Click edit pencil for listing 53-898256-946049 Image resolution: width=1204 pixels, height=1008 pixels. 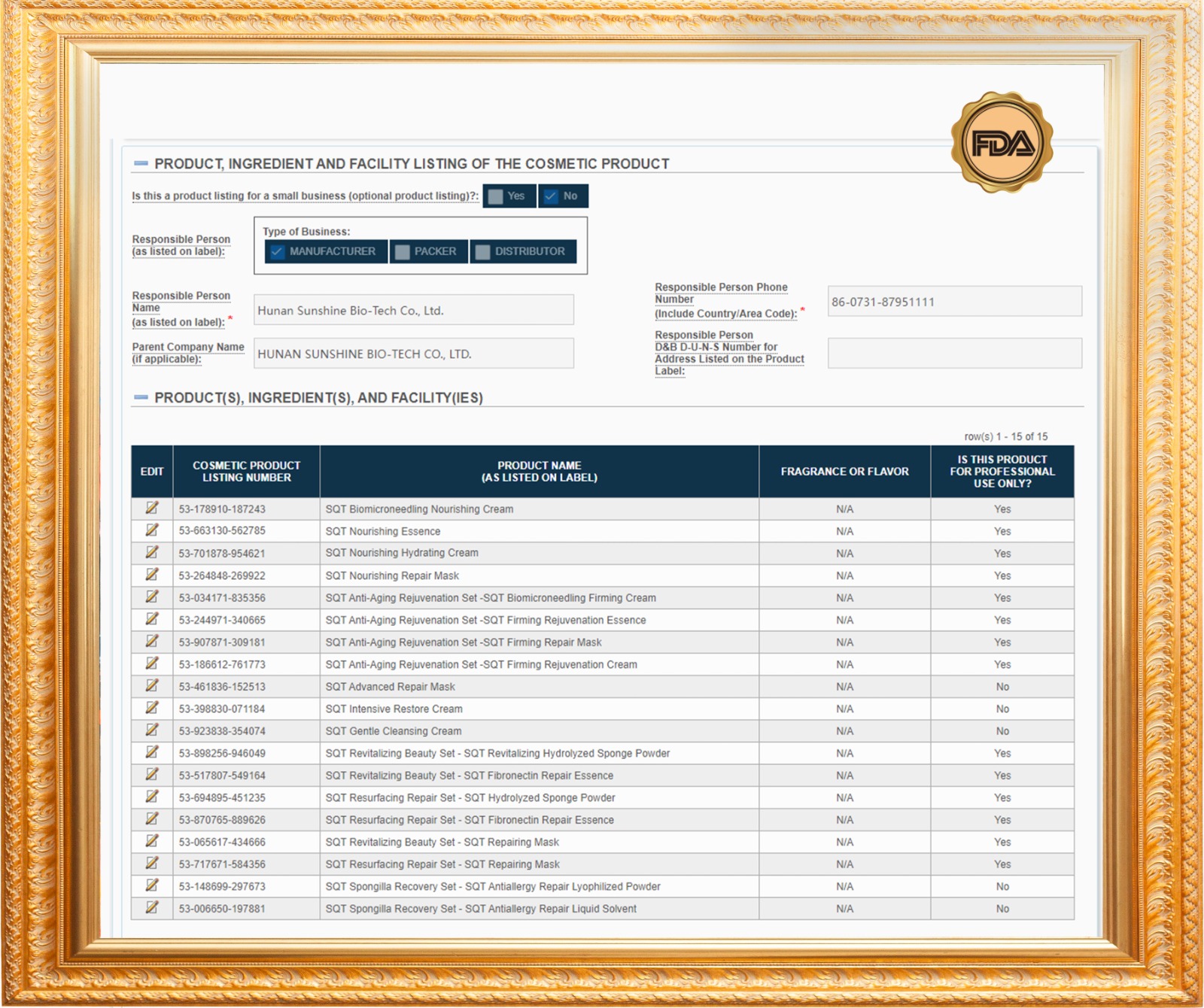pos(152,752)
